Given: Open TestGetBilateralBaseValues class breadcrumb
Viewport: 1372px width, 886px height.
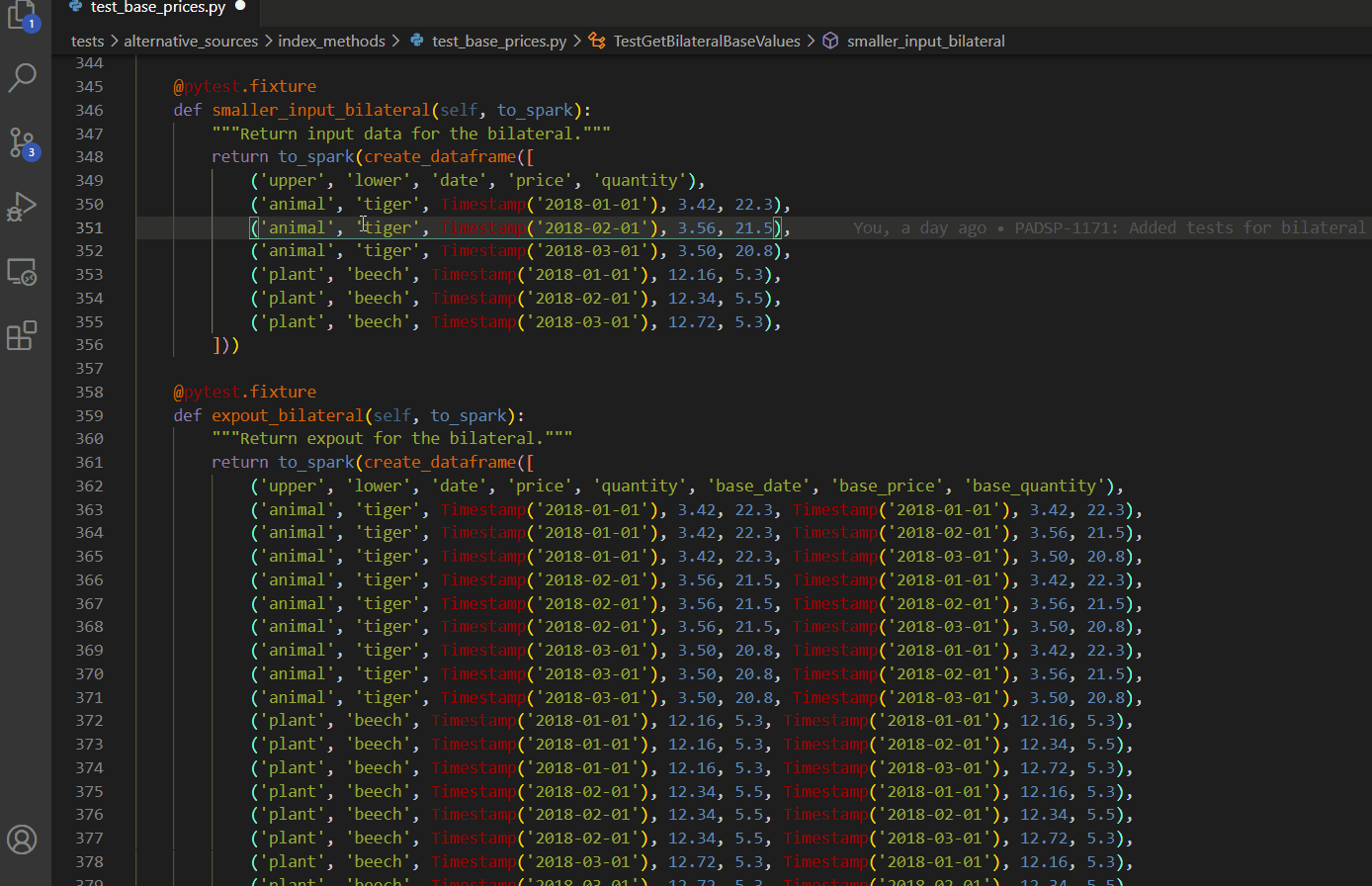Looking at the screenshot, I should [x=706, y=42].
